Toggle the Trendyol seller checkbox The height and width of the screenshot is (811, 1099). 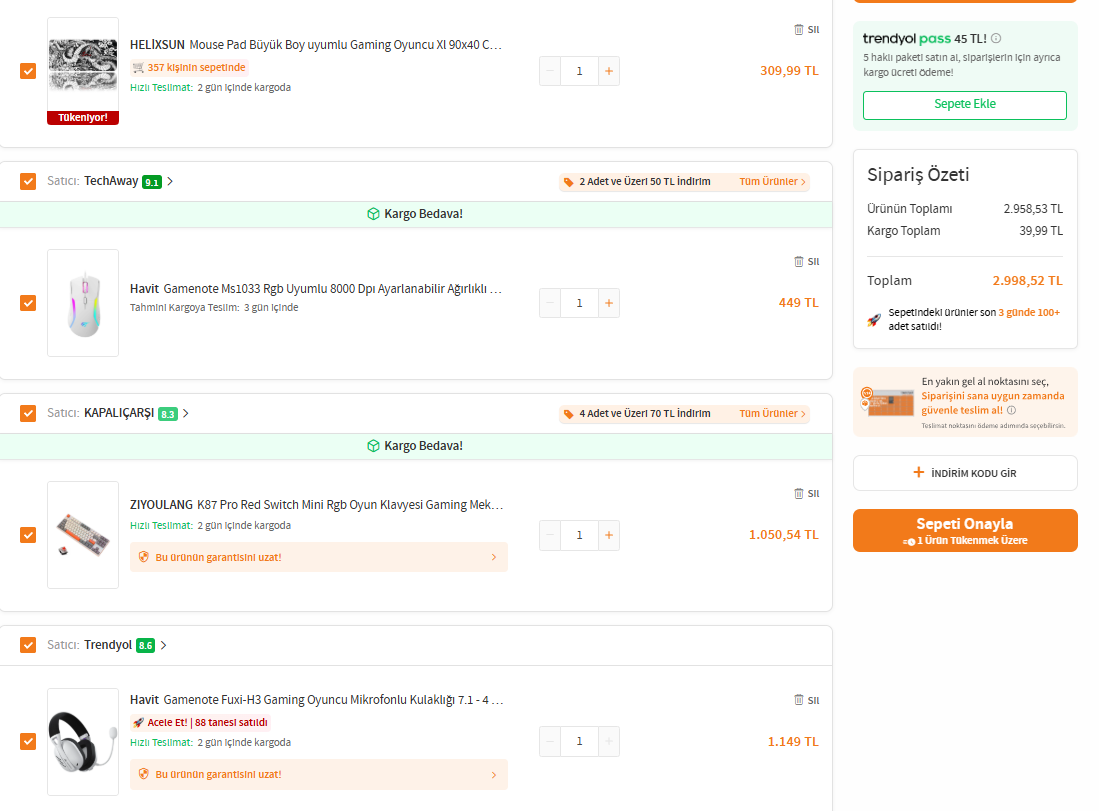(28, 645)
